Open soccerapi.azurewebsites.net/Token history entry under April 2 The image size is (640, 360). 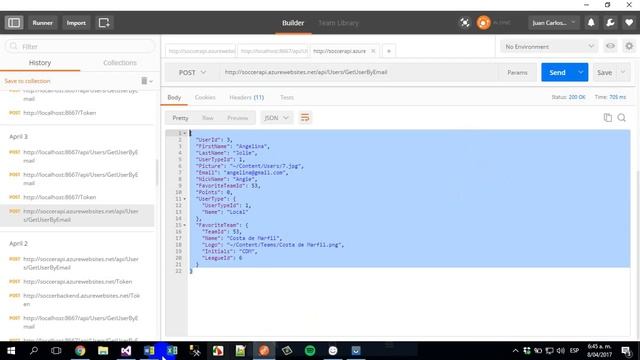click(78, 282)
